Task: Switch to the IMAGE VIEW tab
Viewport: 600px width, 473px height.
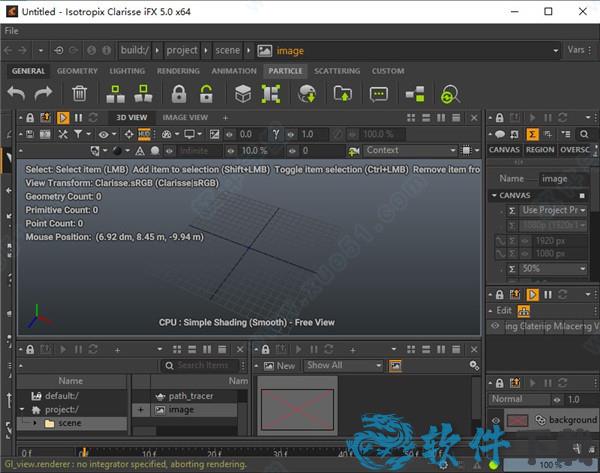Action: click(185, 117)
